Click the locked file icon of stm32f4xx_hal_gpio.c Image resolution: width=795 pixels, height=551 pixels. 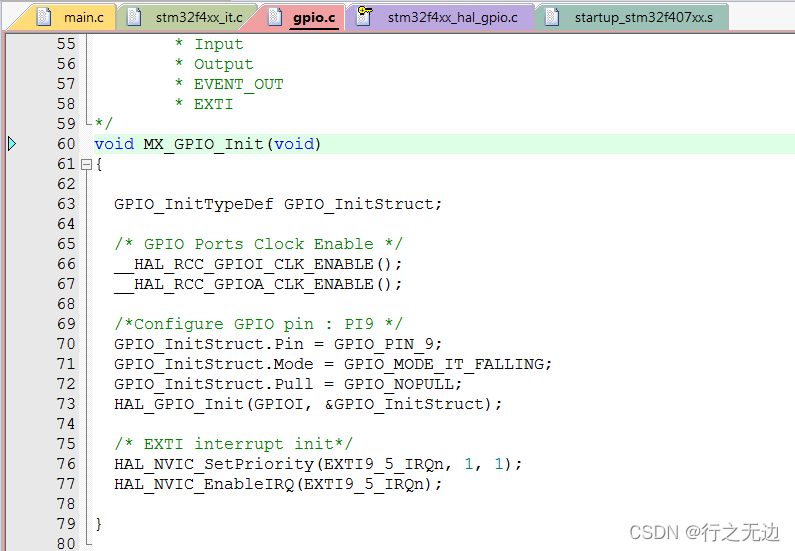tap(364, 16)
